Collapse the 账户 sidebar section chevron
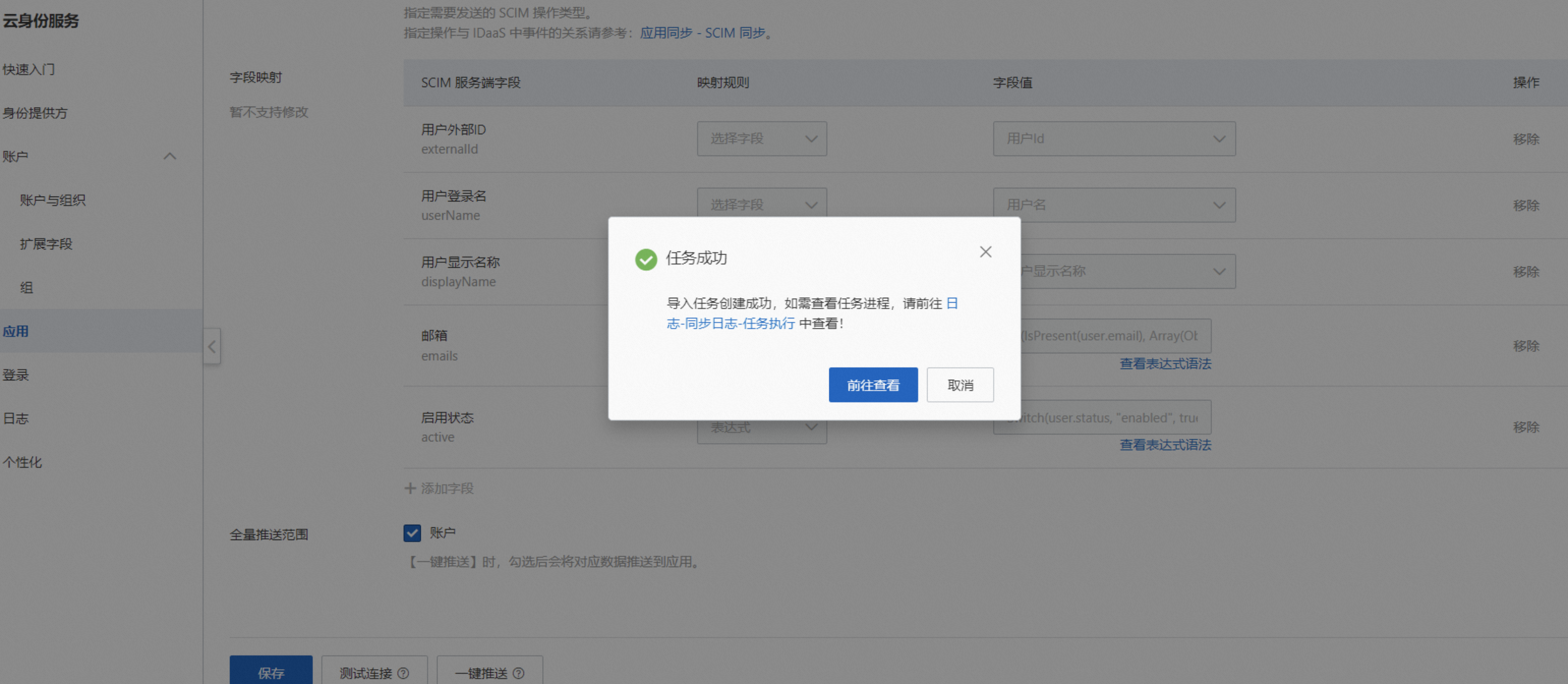 [170, 156]
